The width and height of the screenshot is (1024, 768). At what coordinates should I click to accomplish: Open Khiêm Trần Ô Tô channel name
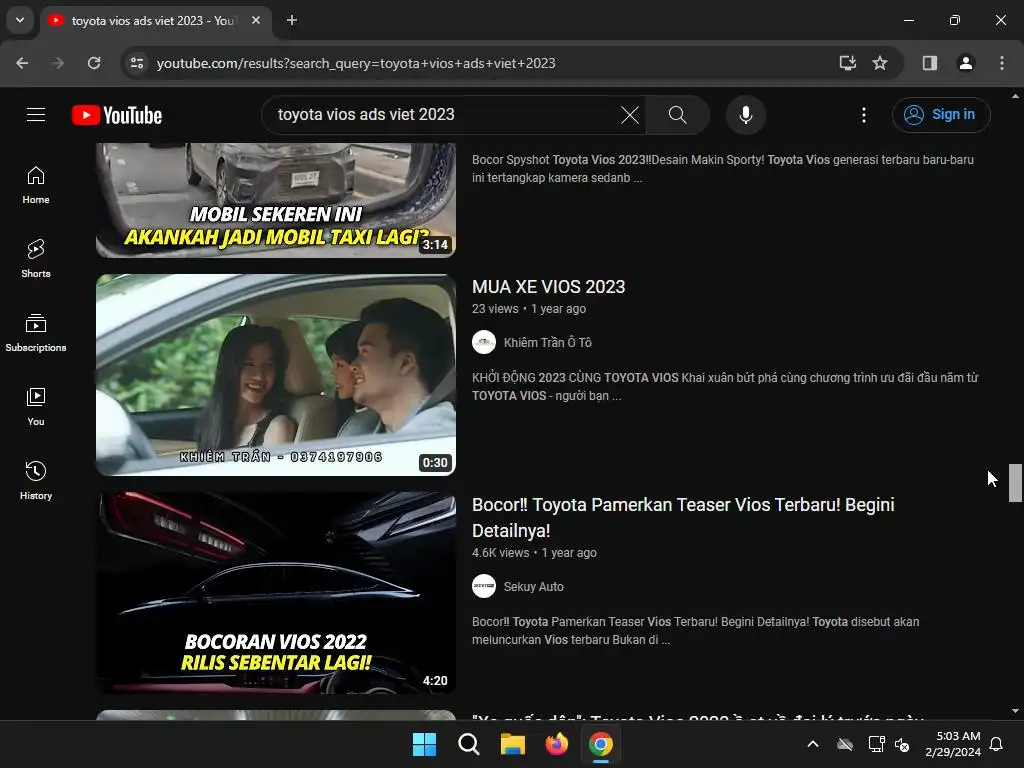547,343
